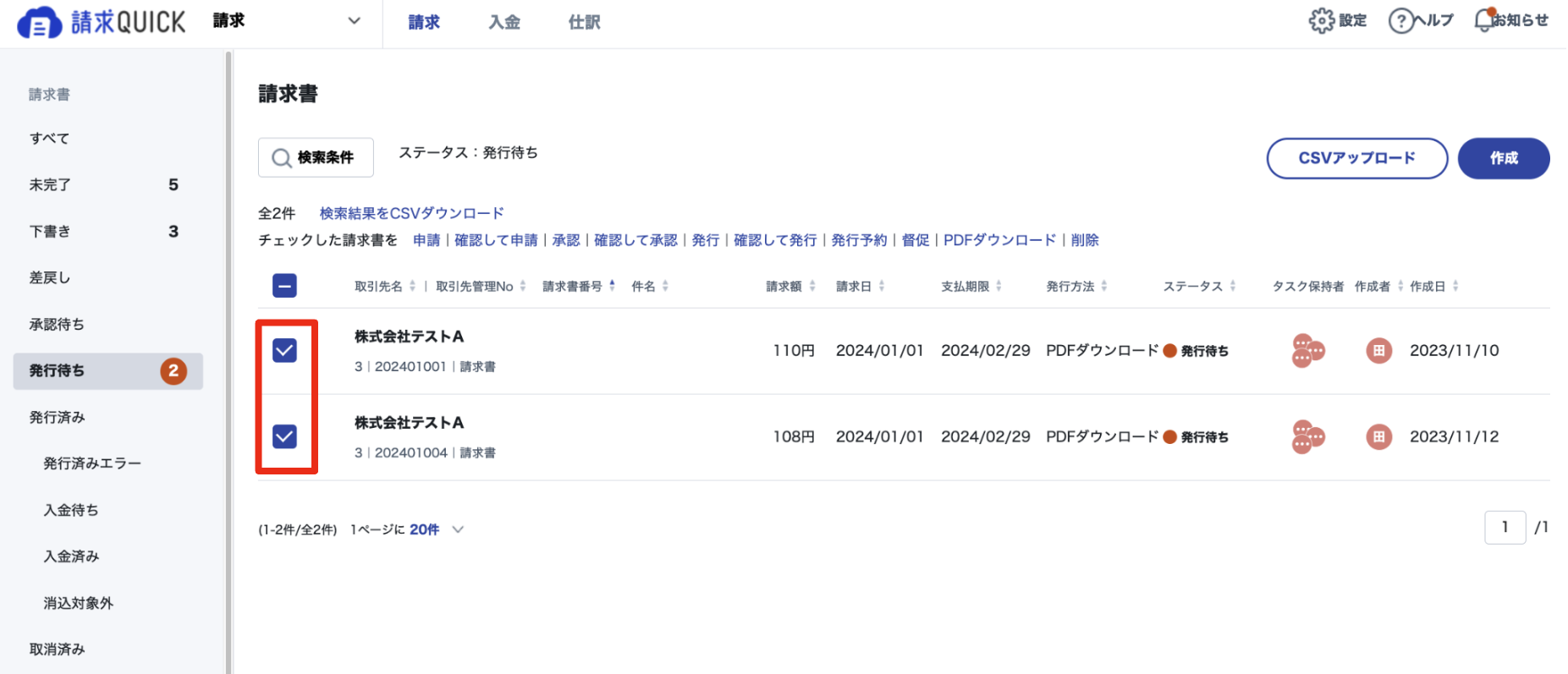Click the sidebar vertical scrollbar
1568x674 pixels.
coord(228,362)
